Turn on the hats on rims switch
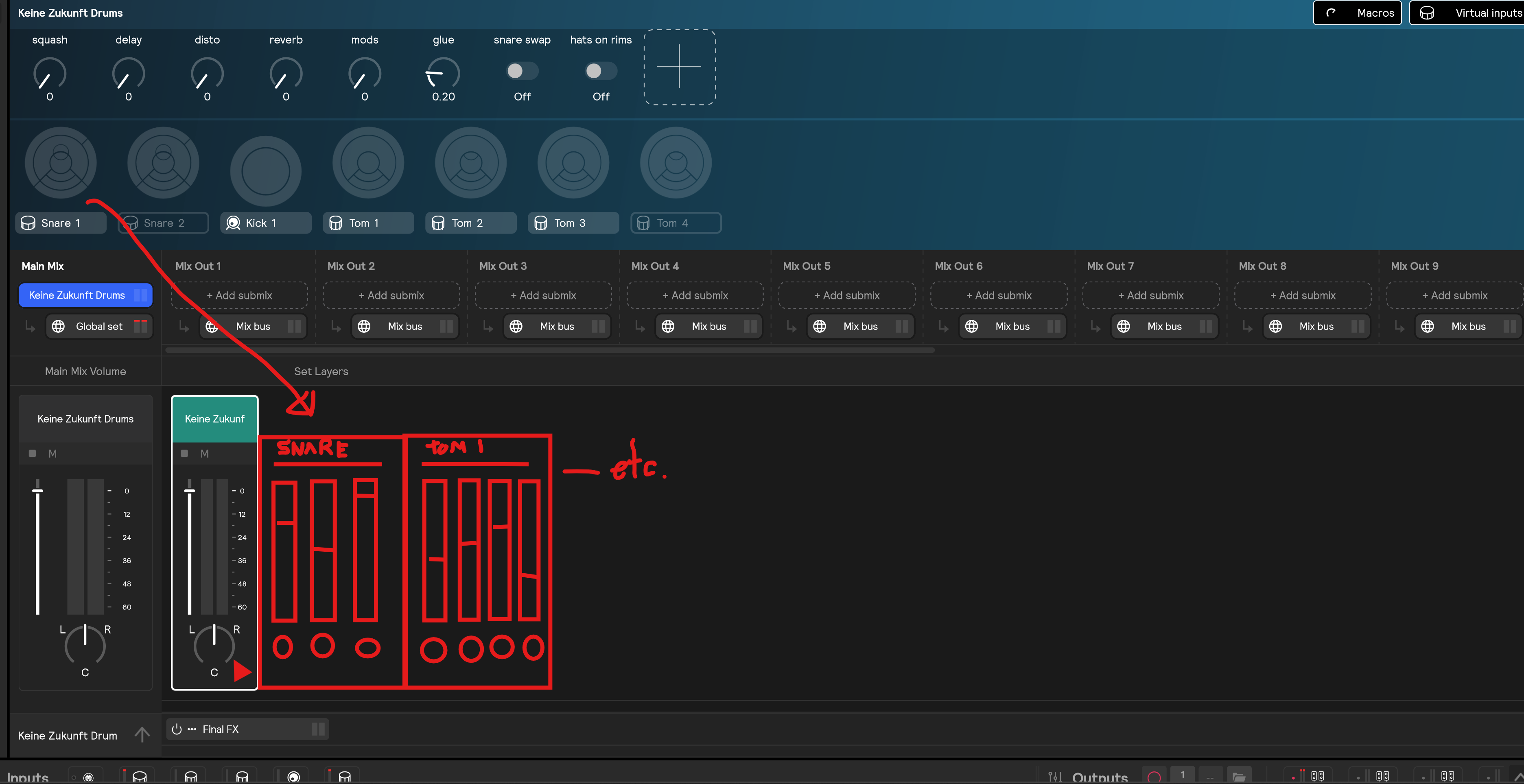This screenshot has width=1524, height=784. (x=601, y=71)
